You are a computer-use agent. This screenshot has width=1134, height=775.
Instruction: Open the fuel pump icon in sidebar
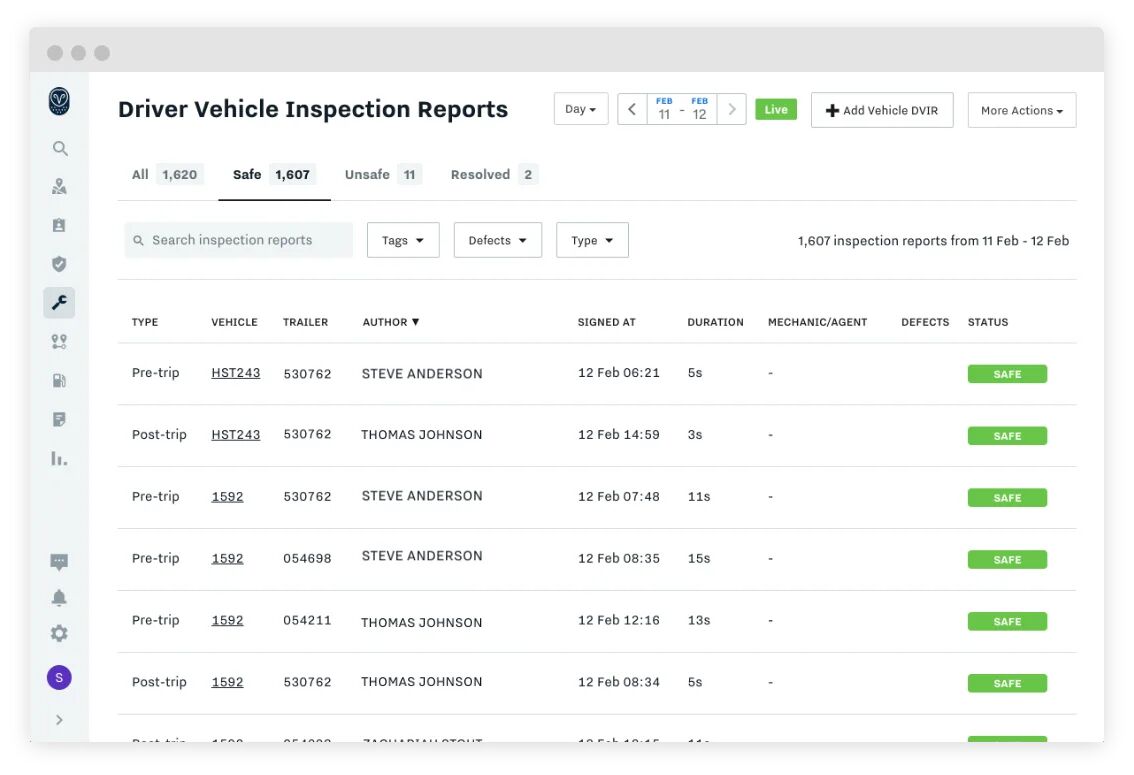point(59,380)
